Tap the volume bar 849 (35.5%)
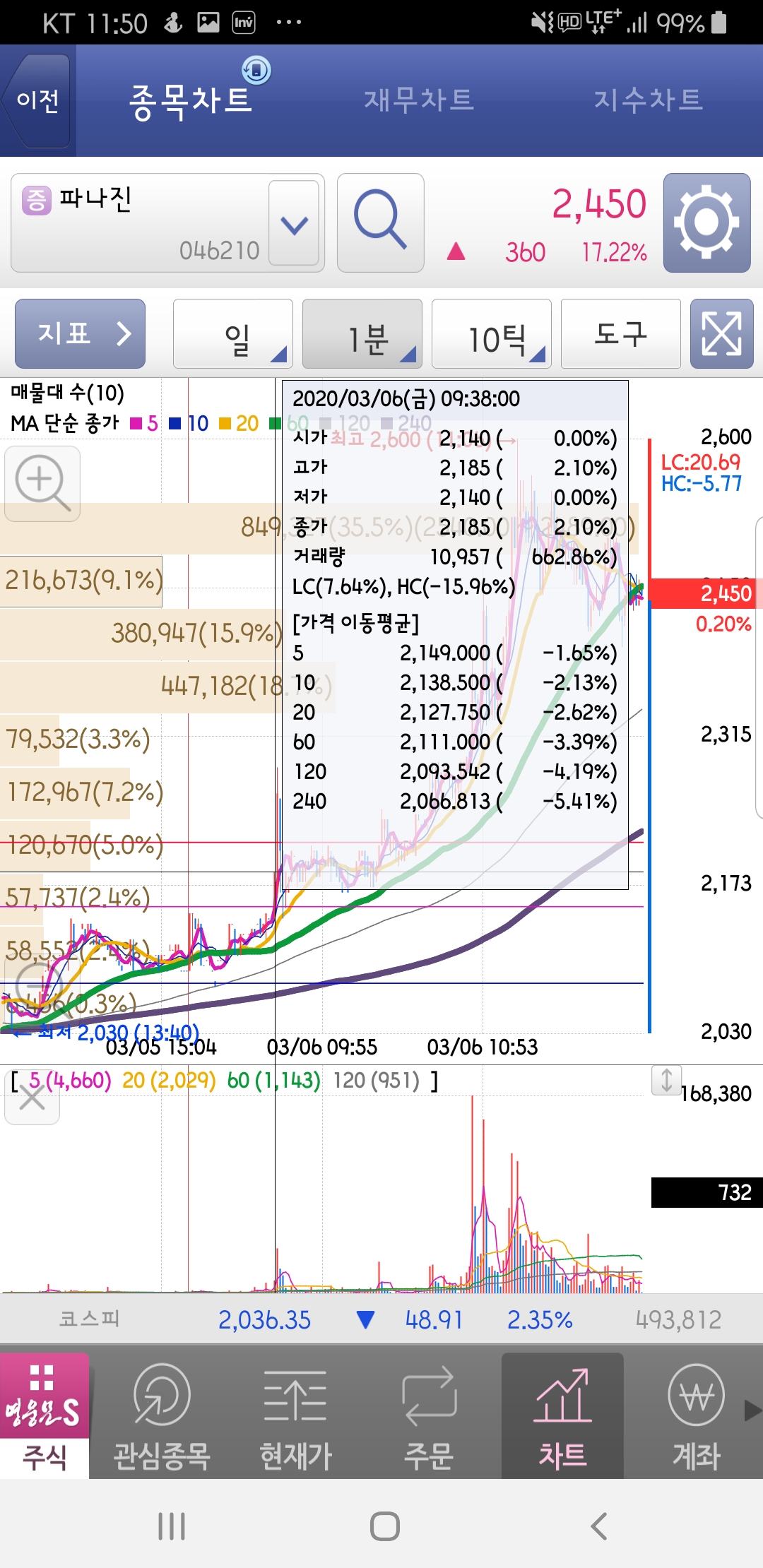Image resolution: width=763 pixels, height=1568 pixels. (x=318, y=528)
